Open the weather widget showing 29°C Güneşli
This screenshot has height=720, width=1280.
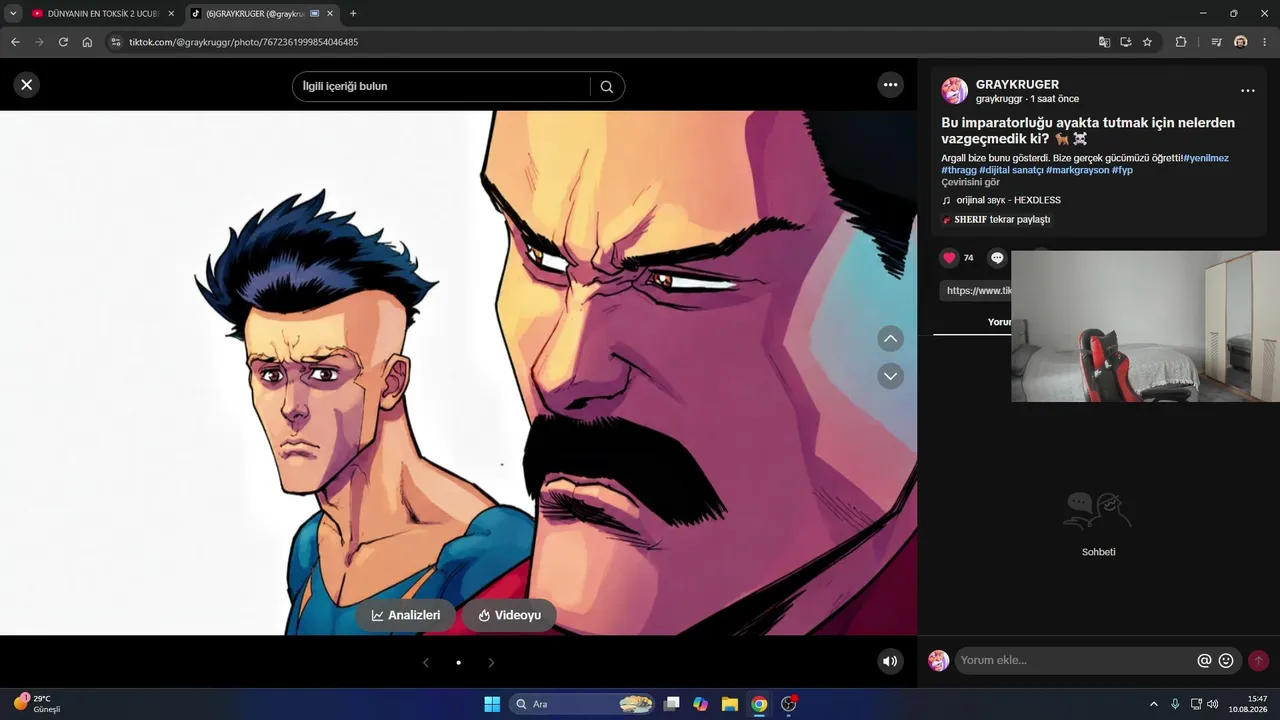pos(37,703)
